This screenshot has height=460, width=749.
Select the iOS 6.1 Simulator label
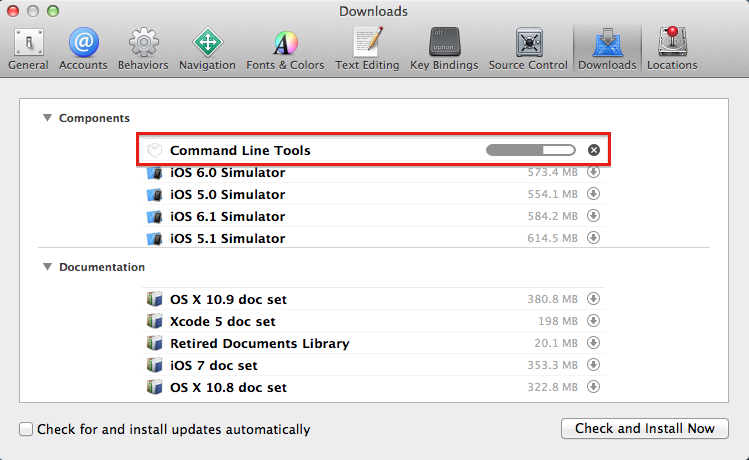point(227,216)
